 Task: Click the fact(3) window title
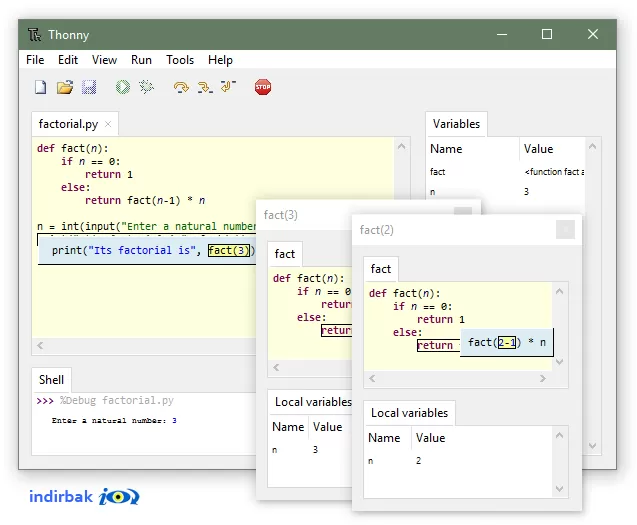[281, 215]
